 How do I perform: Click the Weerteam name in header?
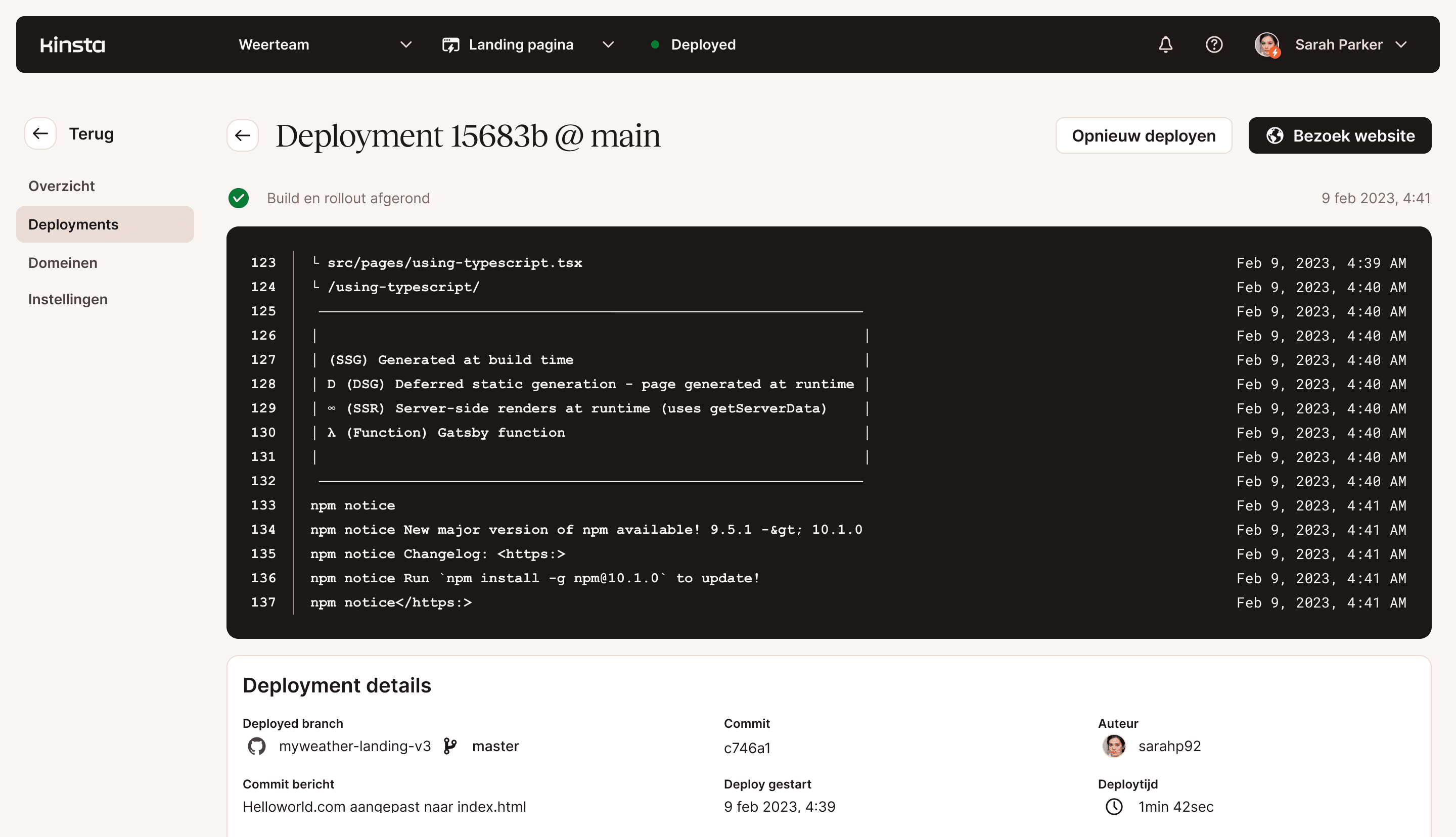coord(274,44)
